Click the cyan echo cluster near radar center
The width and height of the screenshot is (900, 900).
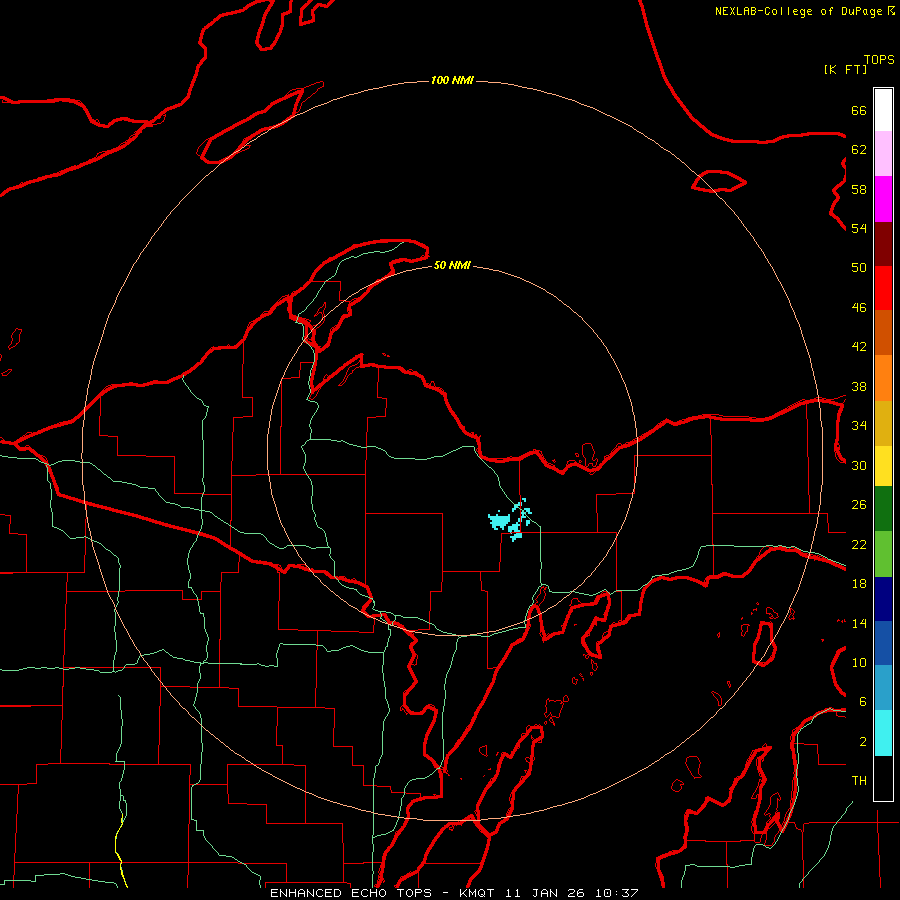tap(510, 521)
